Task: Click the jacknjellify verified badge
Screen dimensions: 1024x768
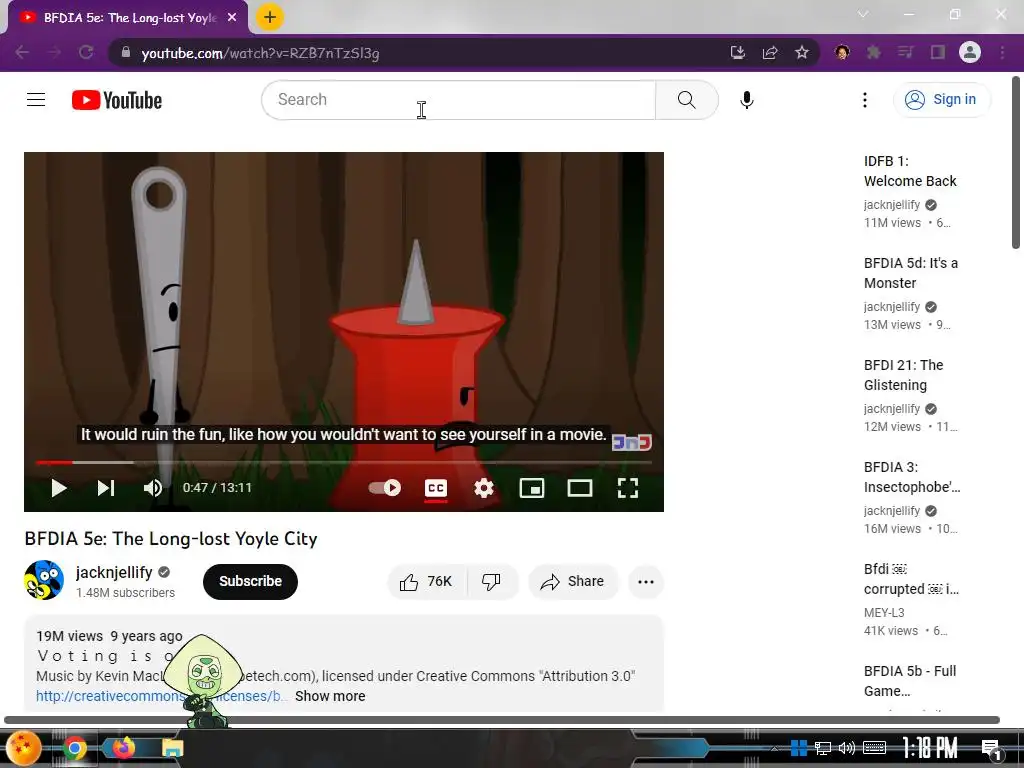Action: coord(164,572)
